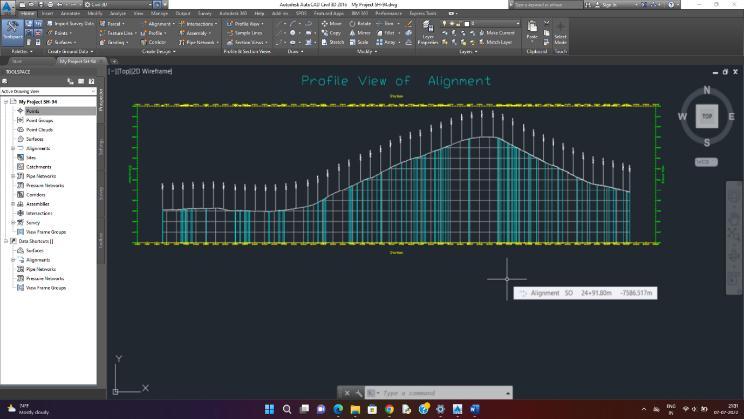Screen dimensions: 744x419
Task: Click the Sample Lines tool
Action: click(245, 33)
